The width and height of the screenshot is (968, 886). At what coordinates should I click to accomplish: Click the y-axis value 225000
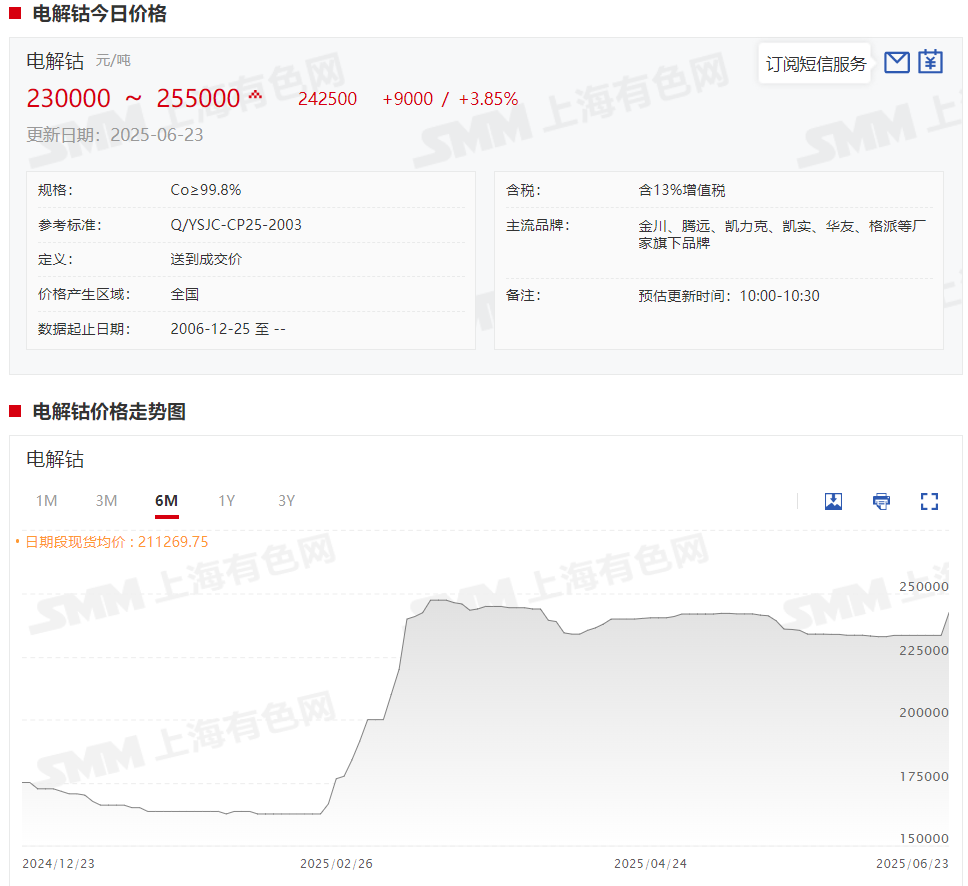pos(924,651)
